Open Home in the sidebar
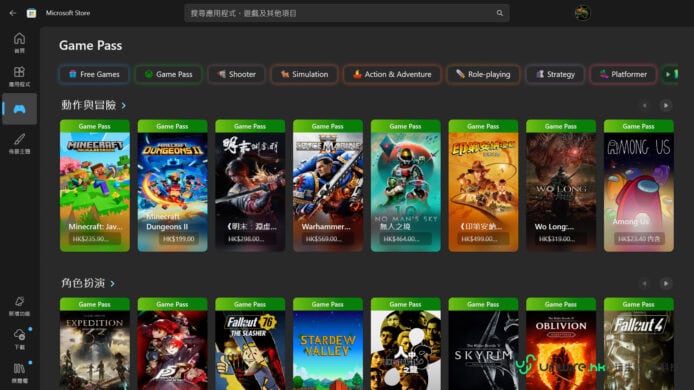The height and width of the screenshot is (390, 694). coord(19,43)
